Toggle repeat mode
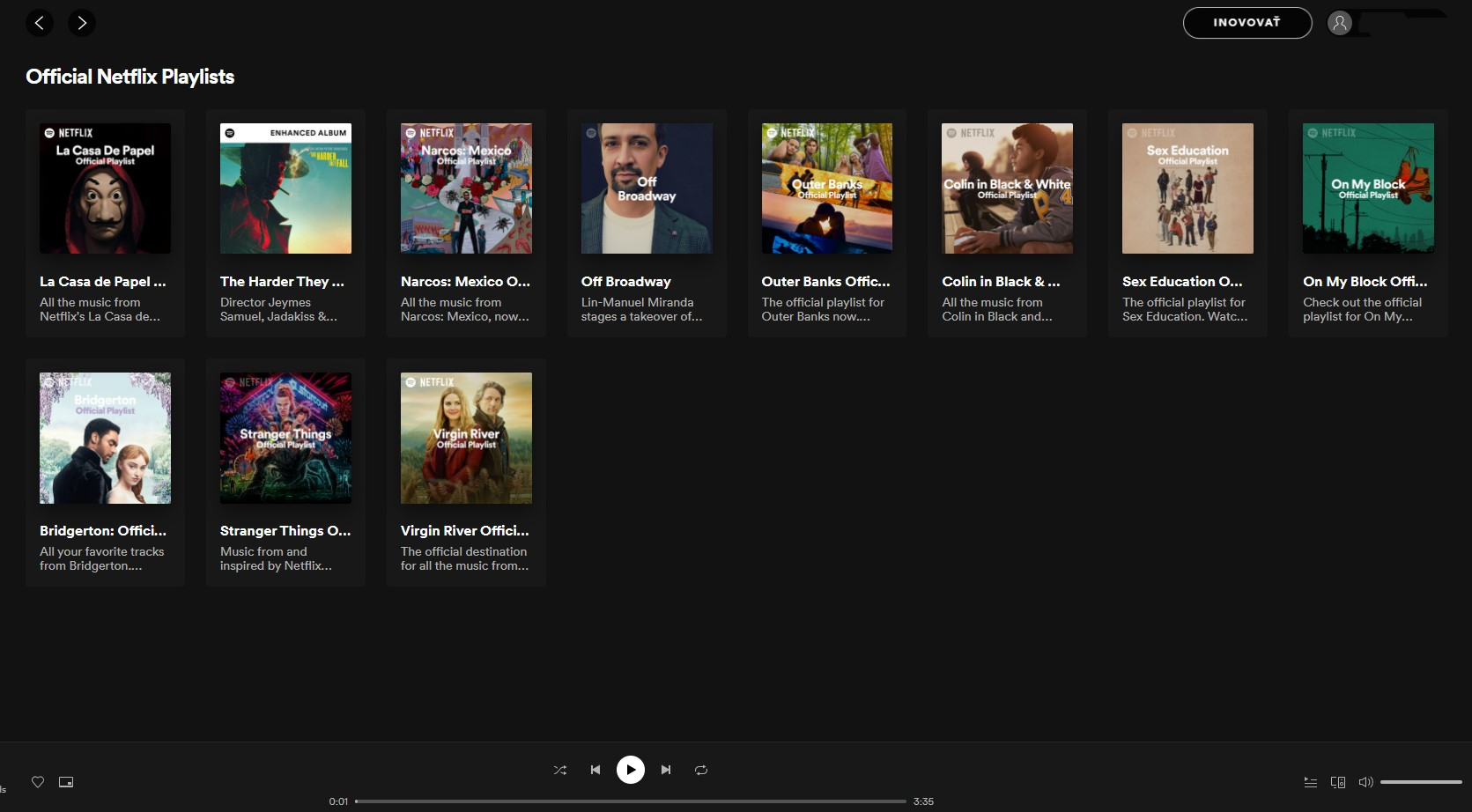 tap(701, 770)
